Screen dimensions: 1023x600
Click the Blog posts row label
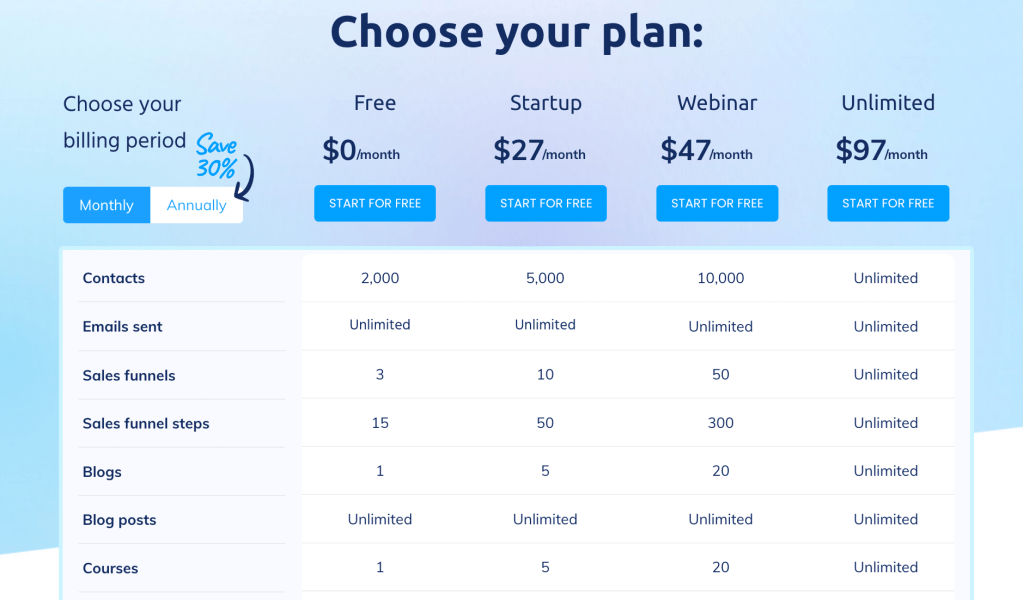[x=119, y=520]
